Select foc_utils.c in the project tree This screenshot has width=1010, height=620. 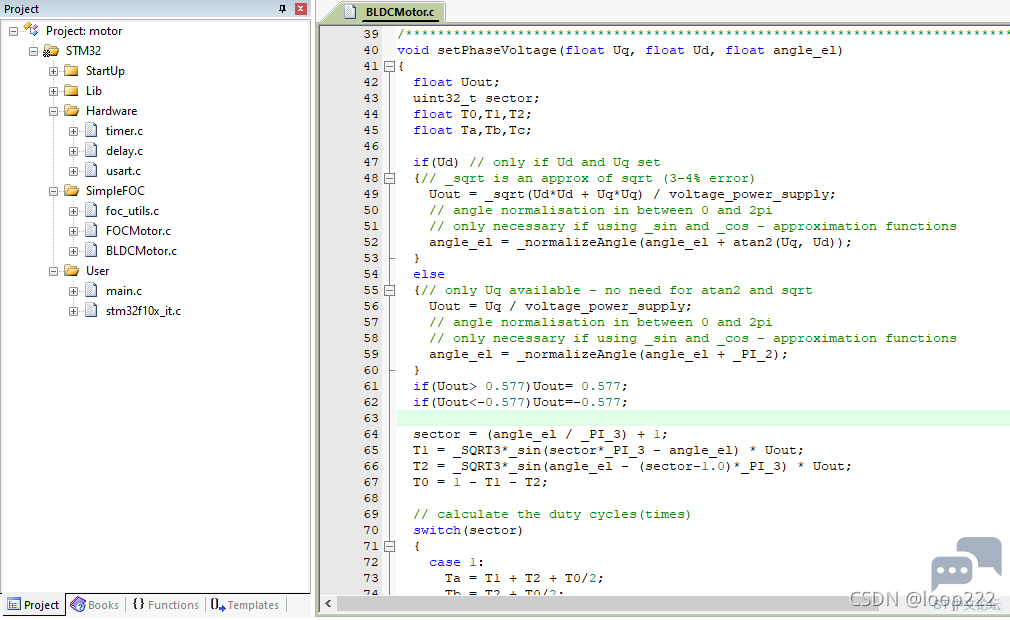click(132, 211)
